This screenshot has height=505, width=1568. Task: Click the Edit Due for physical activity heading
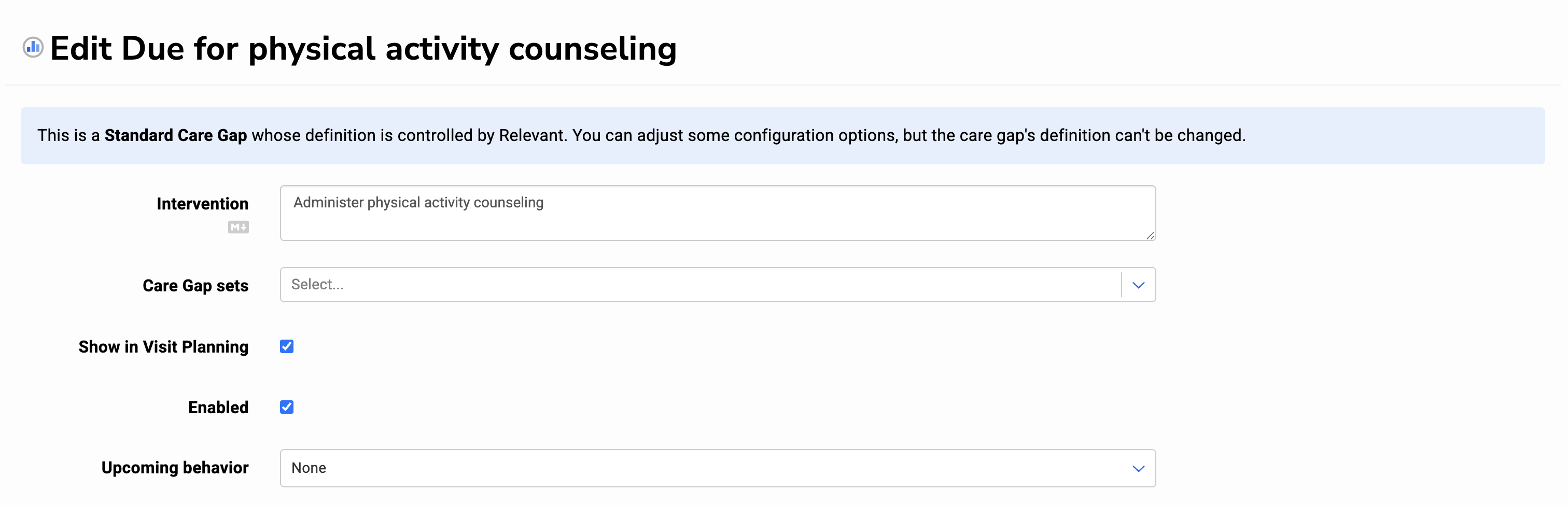click(363, 49)
